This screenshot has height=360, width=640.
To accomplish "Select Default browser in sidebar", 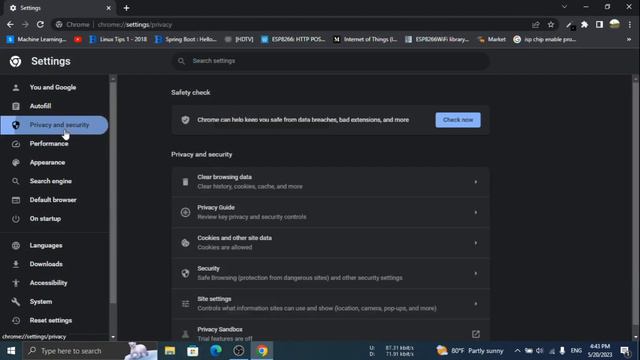I will 54,200.
